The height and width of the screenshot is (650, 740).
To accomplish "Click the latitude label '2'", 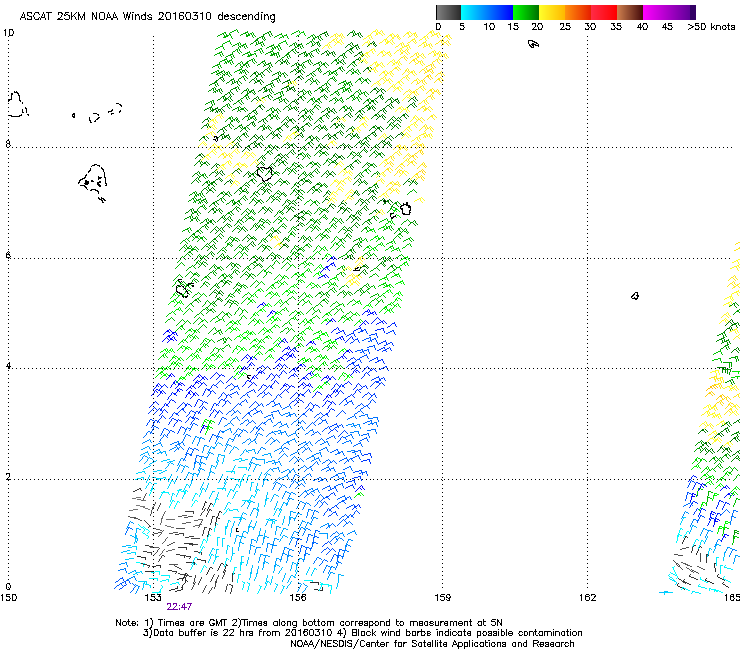I will click(8, 476).
